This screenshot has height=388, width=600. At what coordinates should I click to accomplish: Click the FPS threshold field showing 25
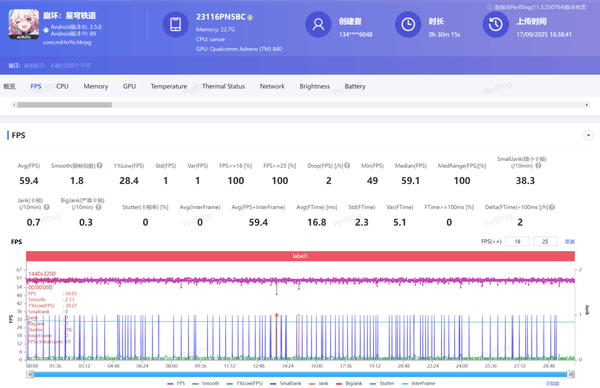545,241
